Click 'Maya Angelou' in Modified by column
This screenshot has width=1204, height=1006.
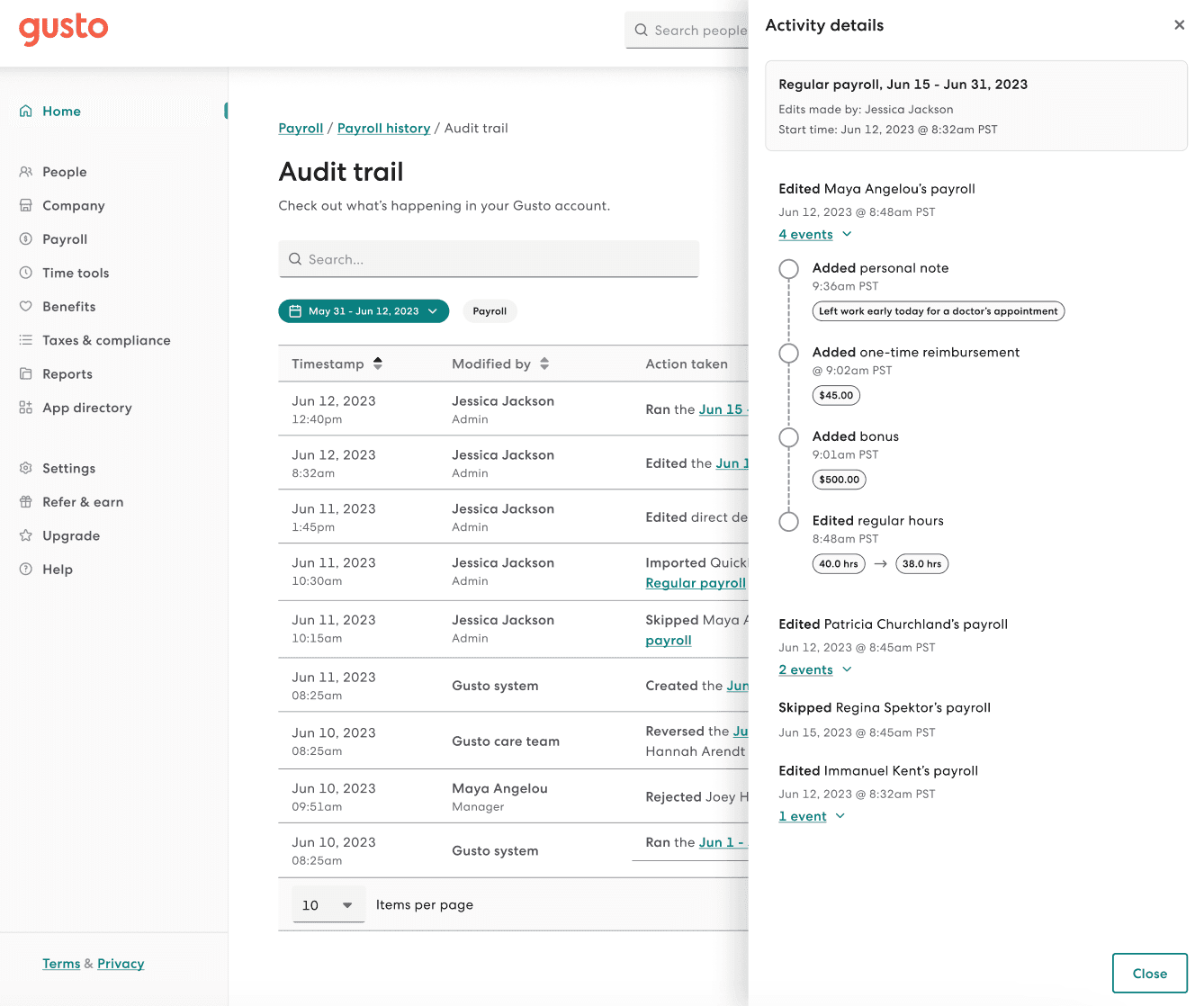point(499,788)
